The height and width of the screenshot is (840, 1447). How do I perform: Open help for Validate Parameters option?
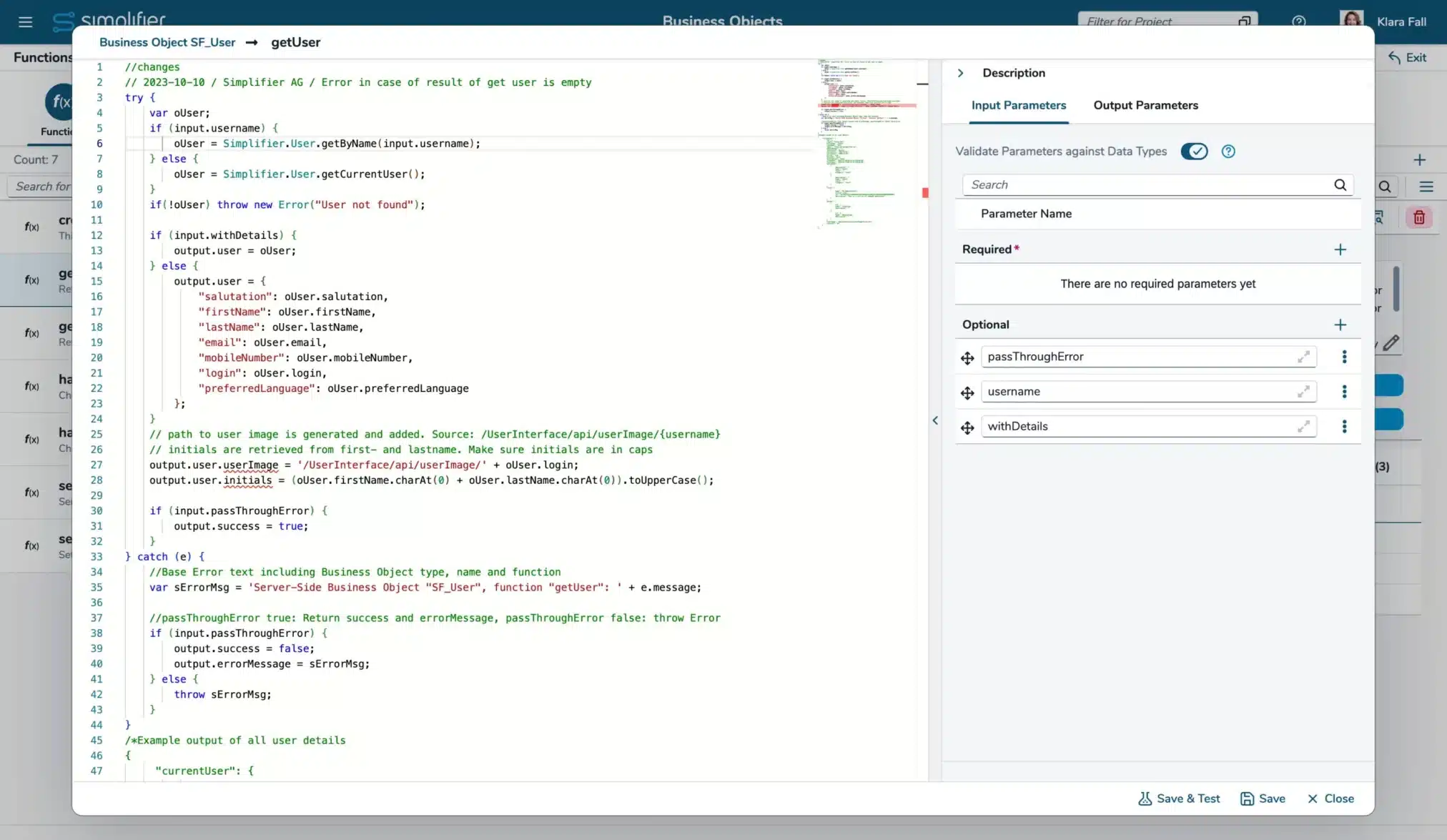(1228, 151)
